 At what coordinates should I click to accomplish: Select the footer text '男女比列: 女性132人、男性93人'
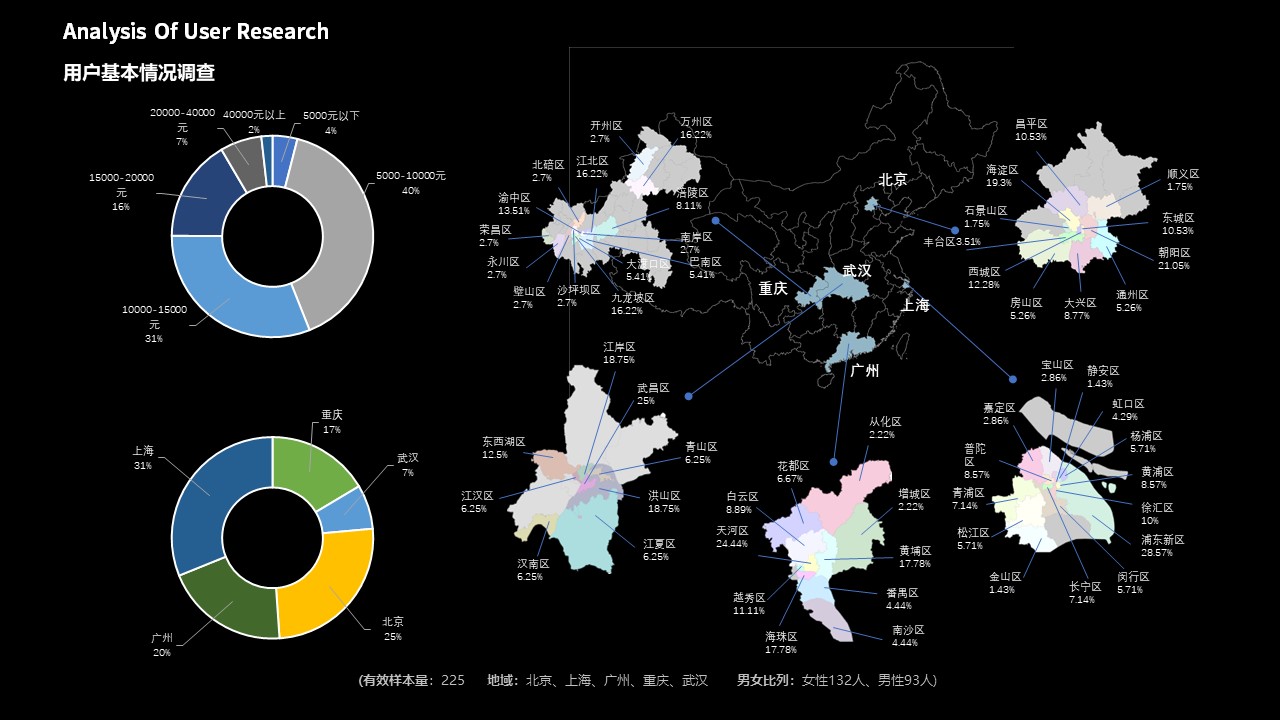(837, 681)
